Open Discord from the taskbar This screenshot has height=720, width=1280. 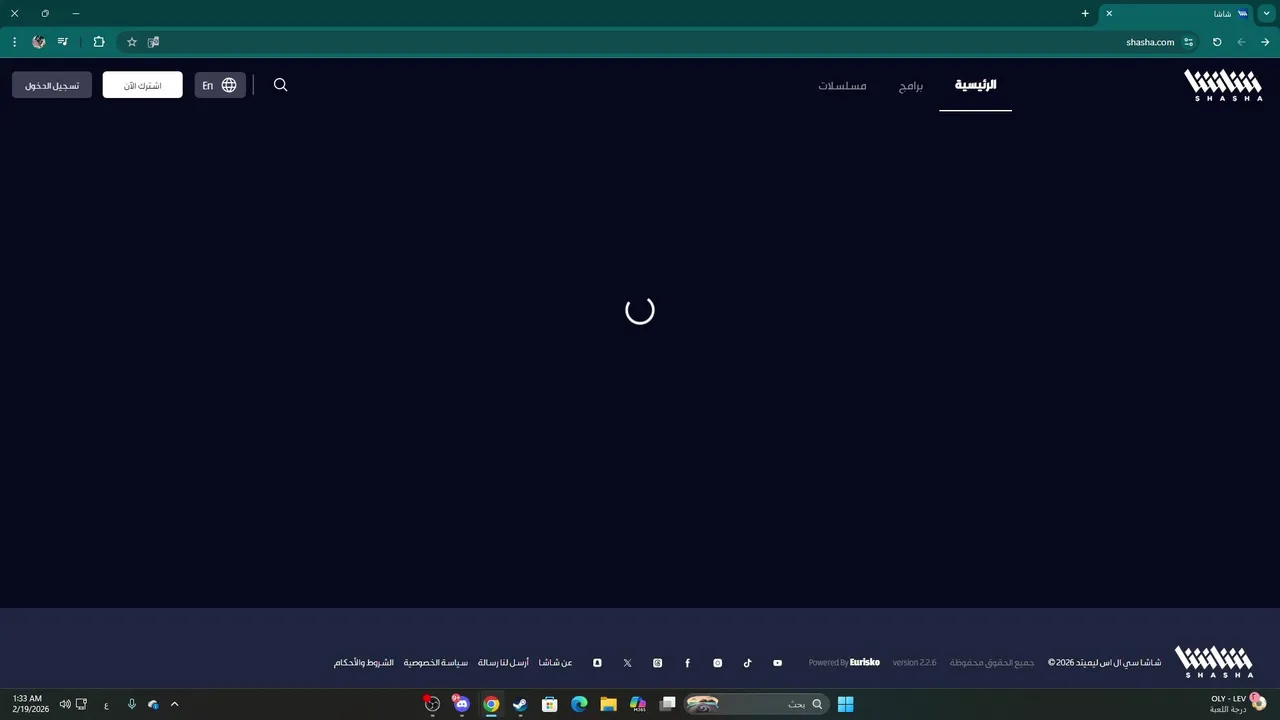point(461,704)
